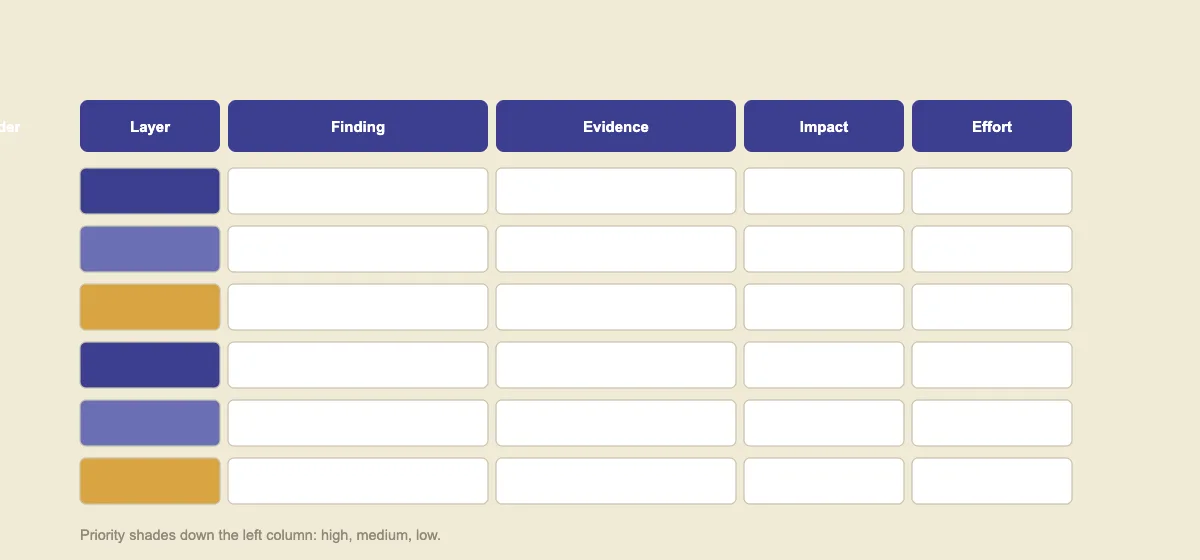
Task: Click the fifth row Effort cell
Action: (992, 423)
